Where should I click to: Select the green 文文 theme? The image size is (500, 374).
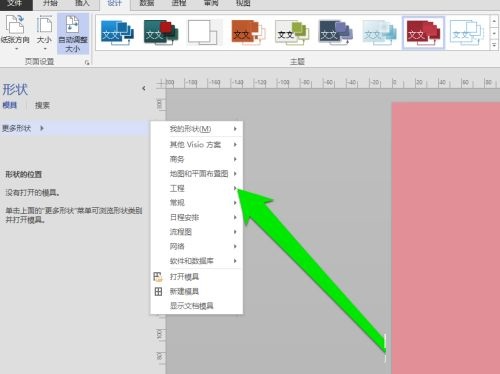coord(292,33)
